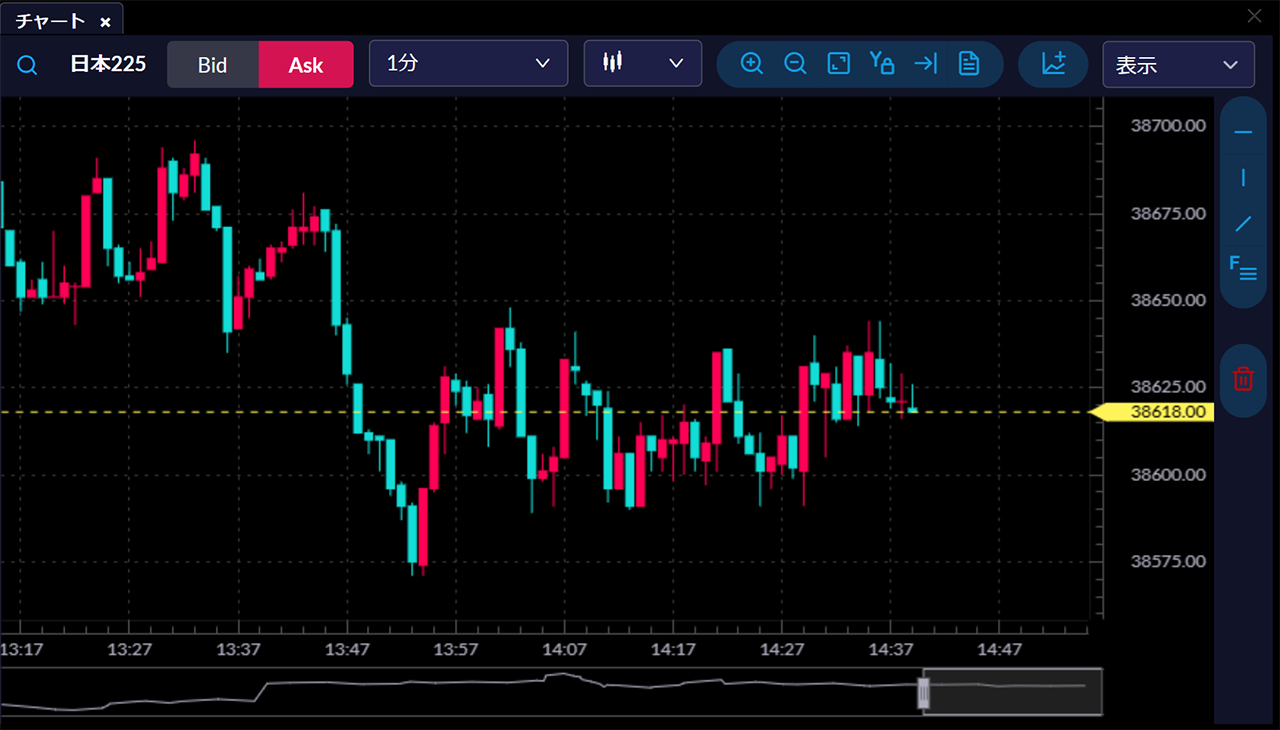This screenshot has height=730, width=1280.
Task: Toggle the Y-axis lock icon
Action: [x=881, y=63]
